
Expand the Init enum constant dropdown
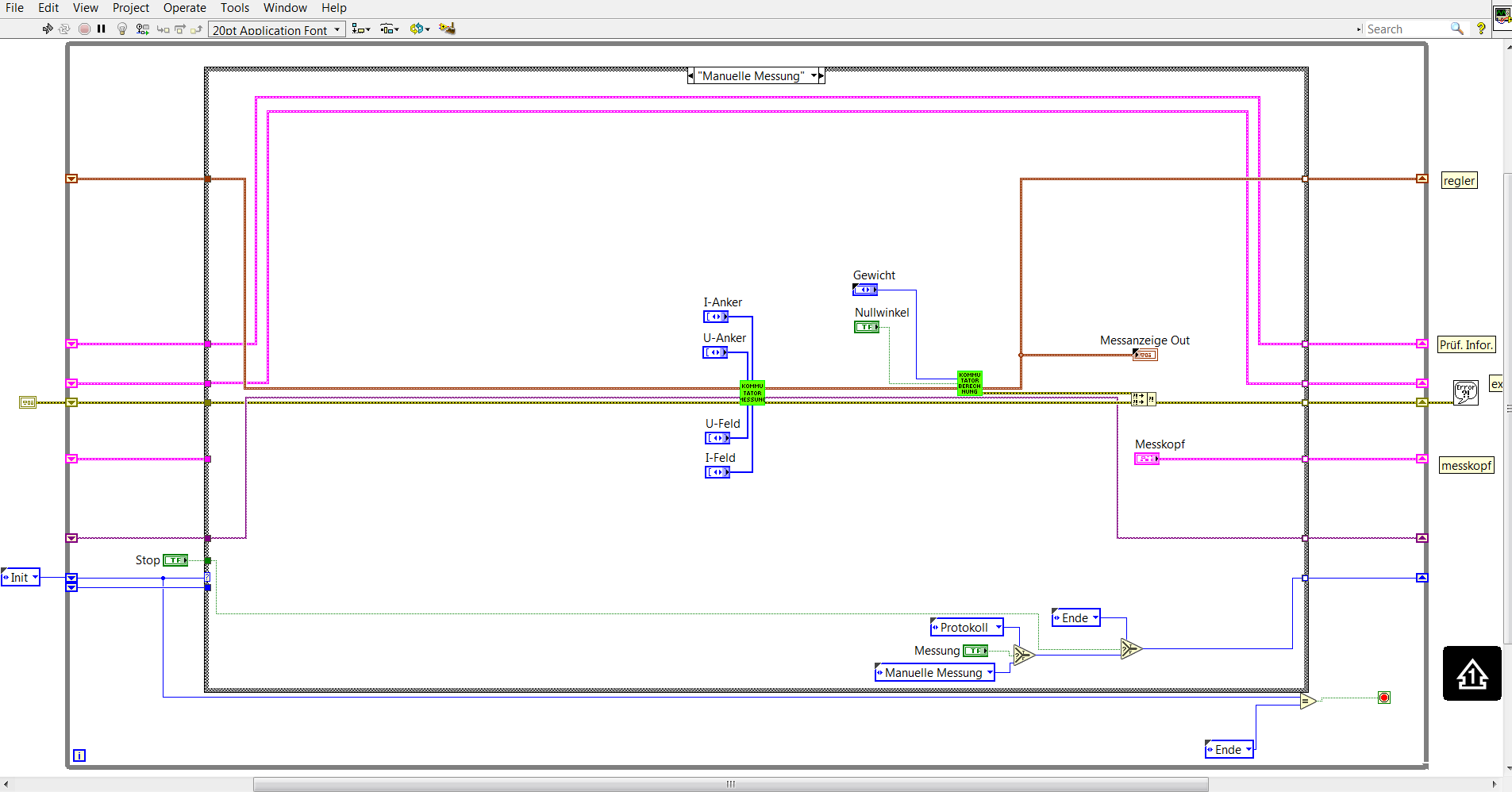[x=35, y=578]
